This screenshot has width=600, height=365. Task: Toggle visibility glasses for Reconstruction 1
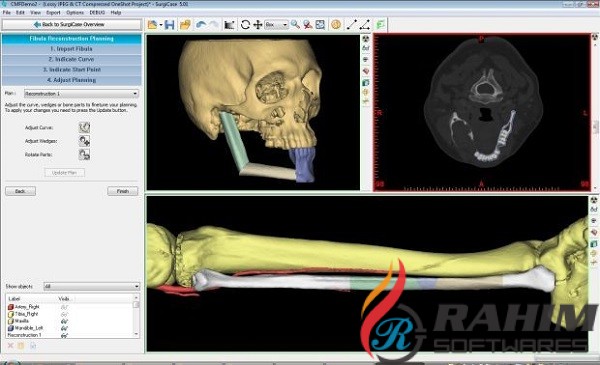coord(64,335)
